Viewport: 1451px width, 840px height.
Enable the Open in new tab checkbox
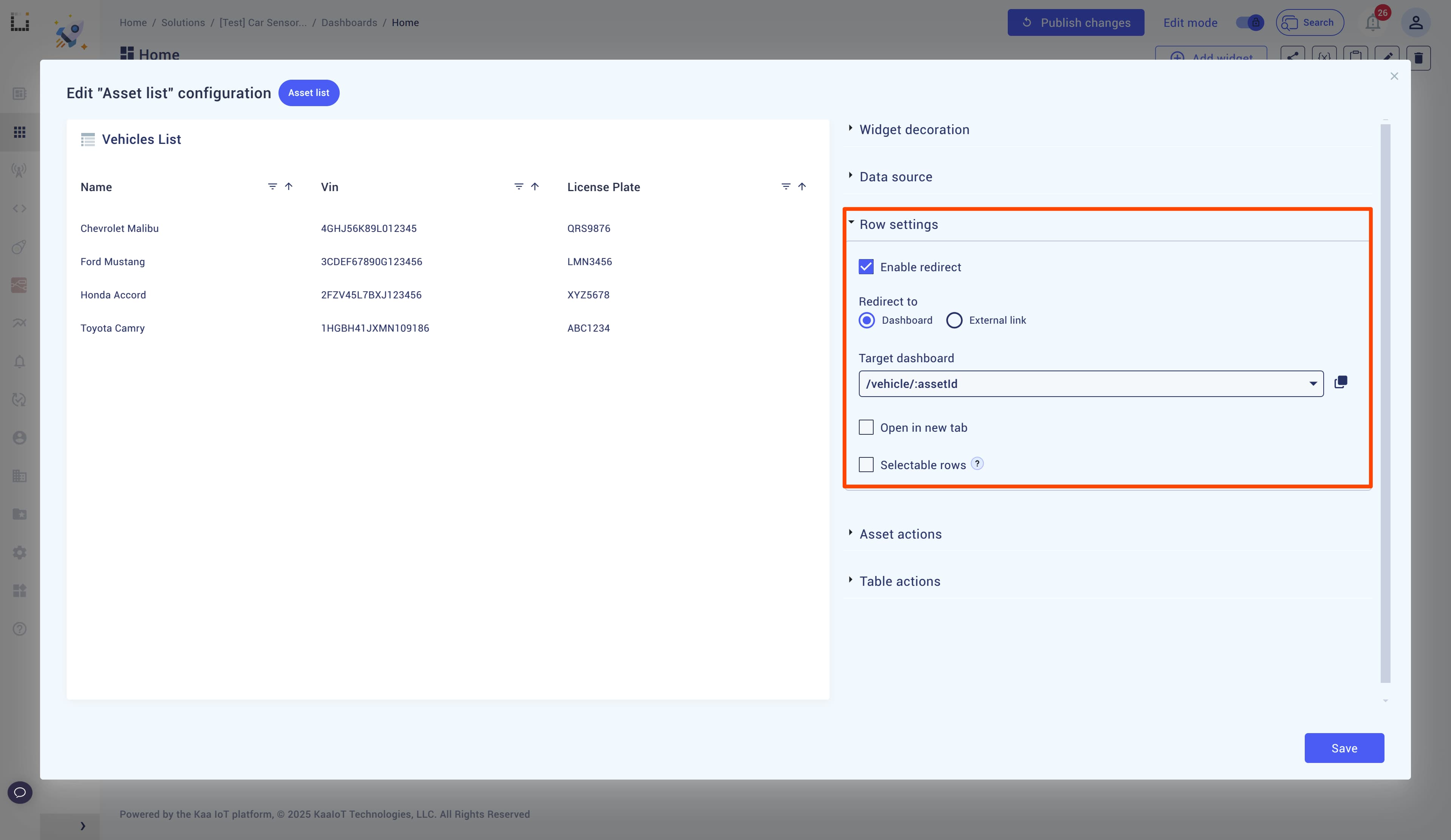tap(865, 427)
